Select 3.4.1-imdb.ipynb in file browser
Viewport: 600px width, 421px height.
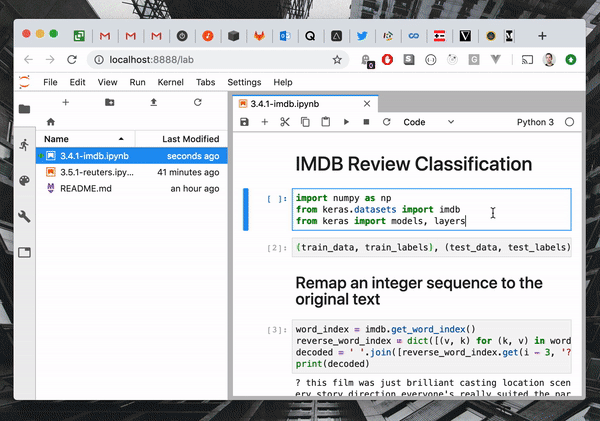[132, 156]
